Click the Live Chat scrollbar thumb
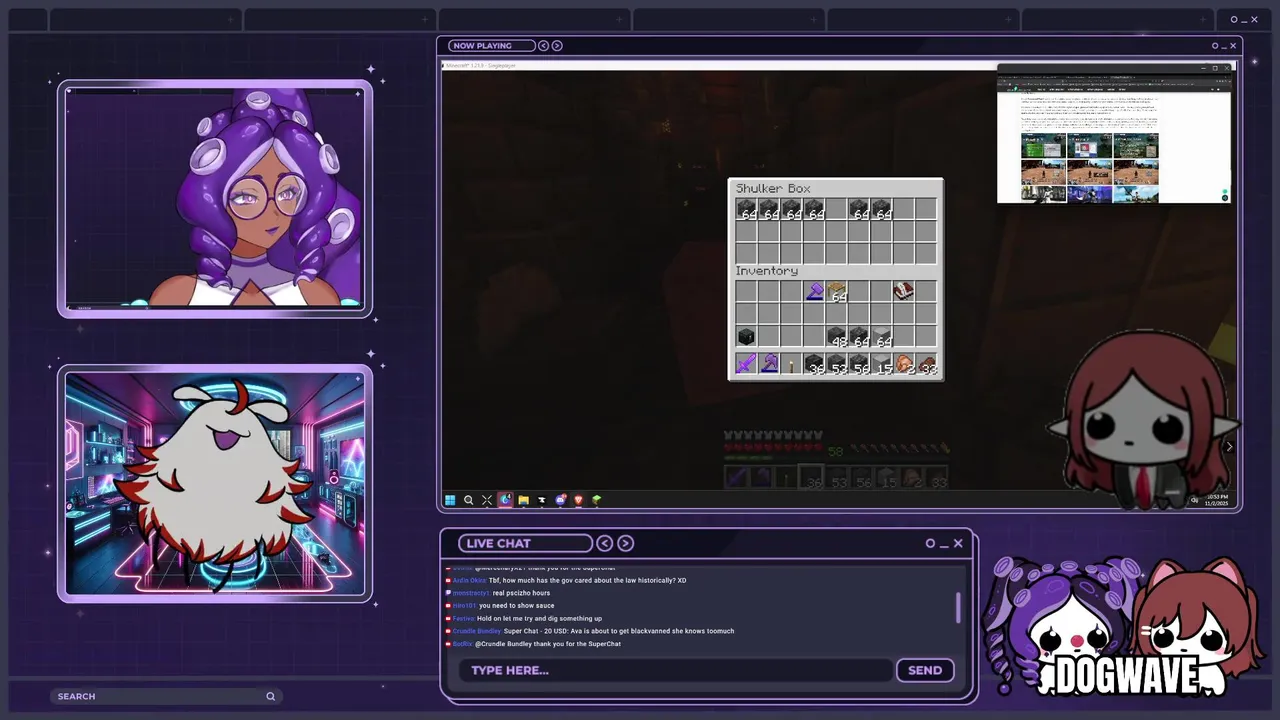Screen dimensions: 1280x720 958,607
